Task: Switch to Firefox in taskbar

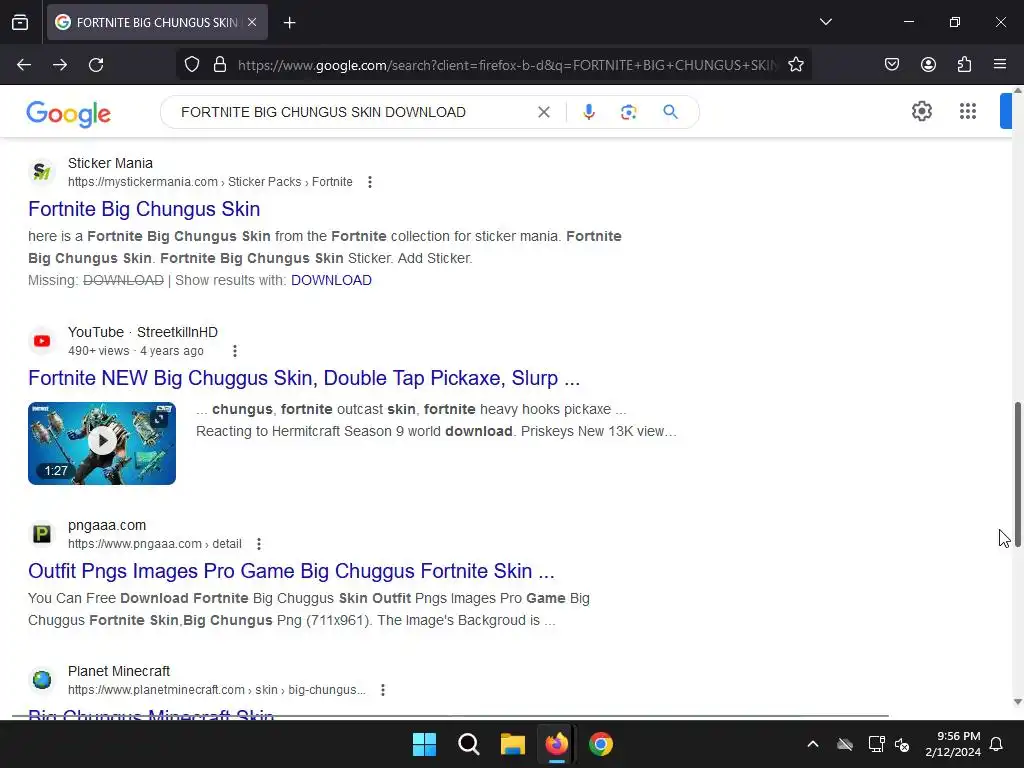Action: (556, 744)
